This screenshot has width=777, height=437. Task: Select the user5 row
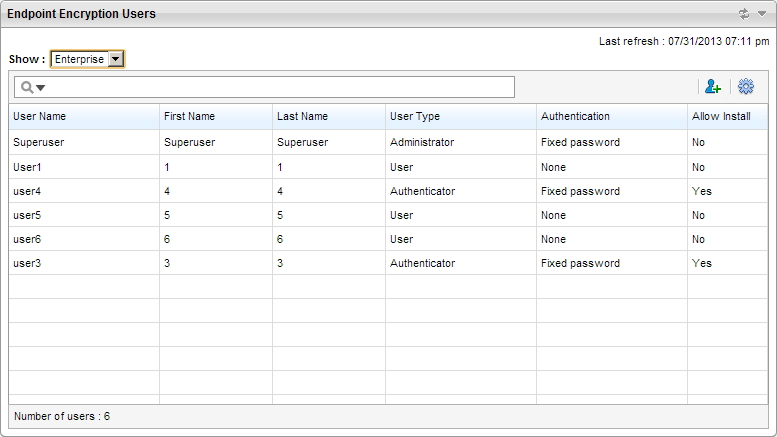pyautogui.click(x=27, y=215)
